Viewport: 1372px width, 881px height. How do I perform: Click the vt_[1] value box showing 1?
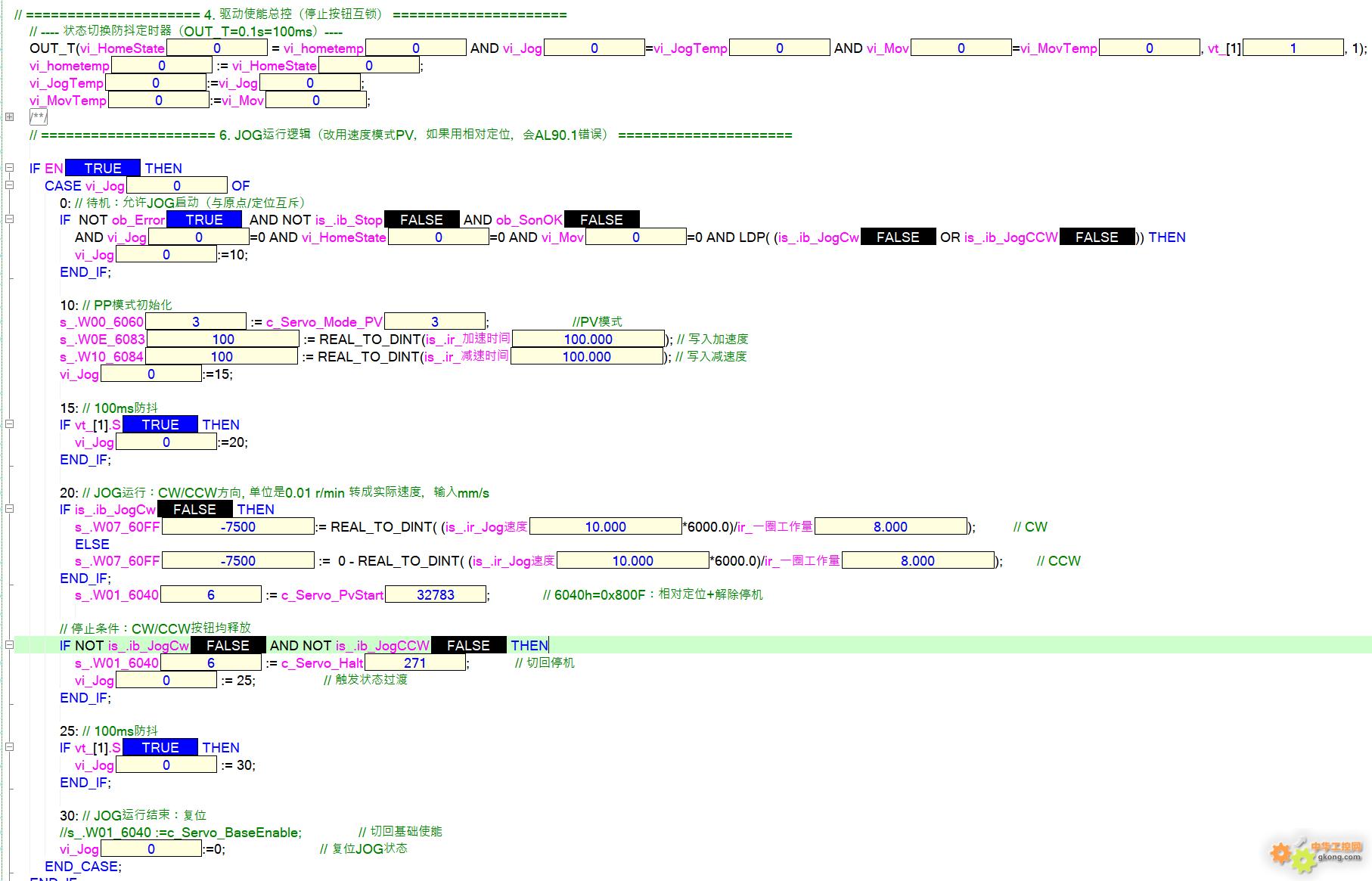point(1293,48)
